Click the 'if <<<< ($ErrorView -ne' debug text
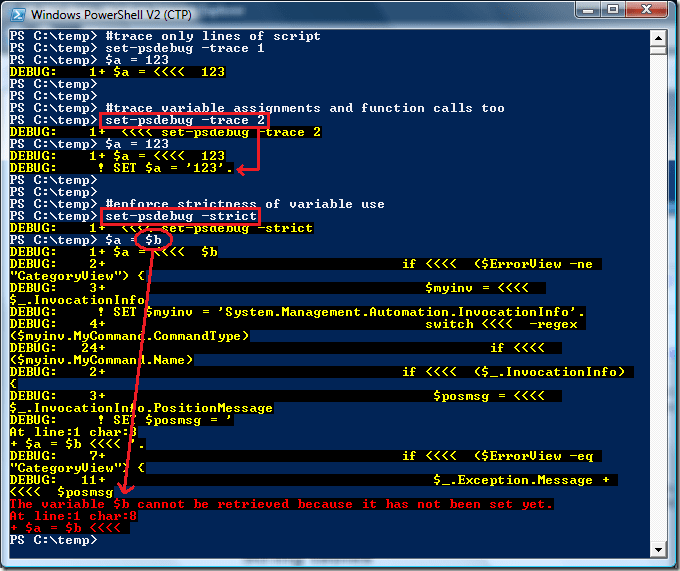The height and width of the screenshot is (571, 680). (497, 264)
